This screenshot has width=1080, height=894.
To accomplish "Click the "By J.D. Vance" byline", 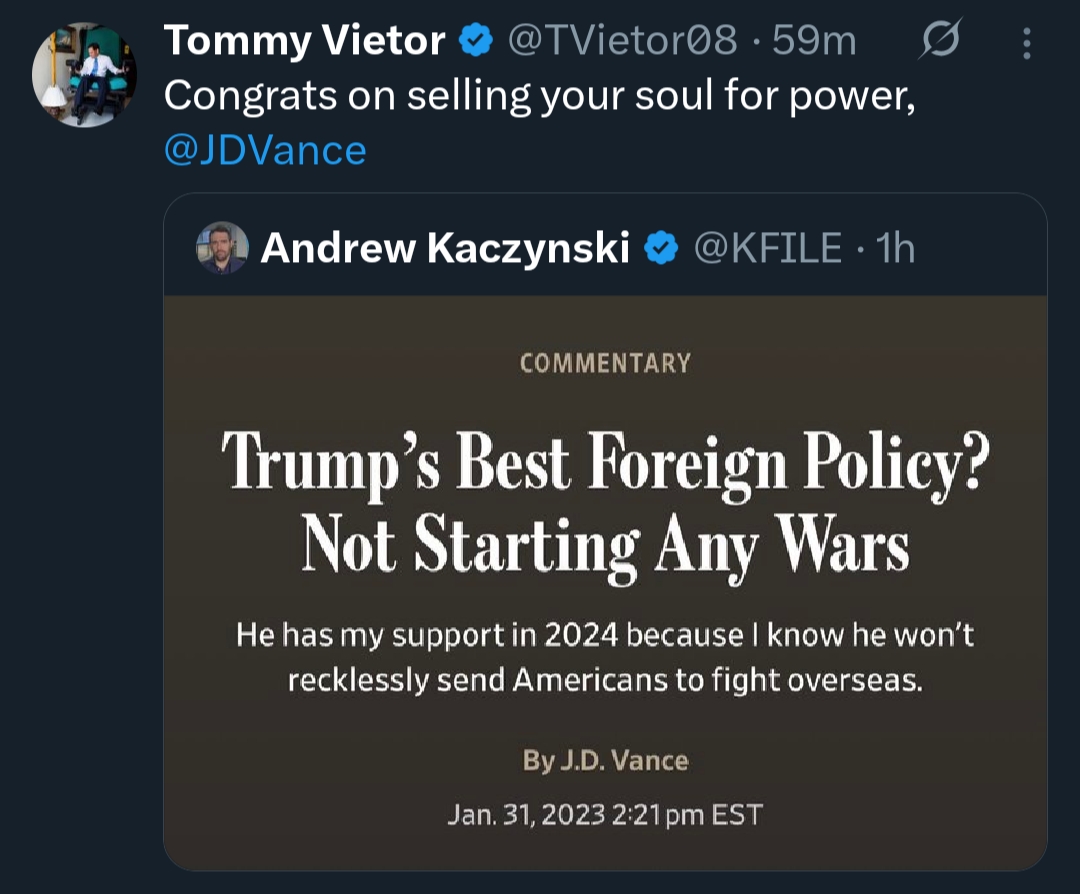I will [605, 761].
